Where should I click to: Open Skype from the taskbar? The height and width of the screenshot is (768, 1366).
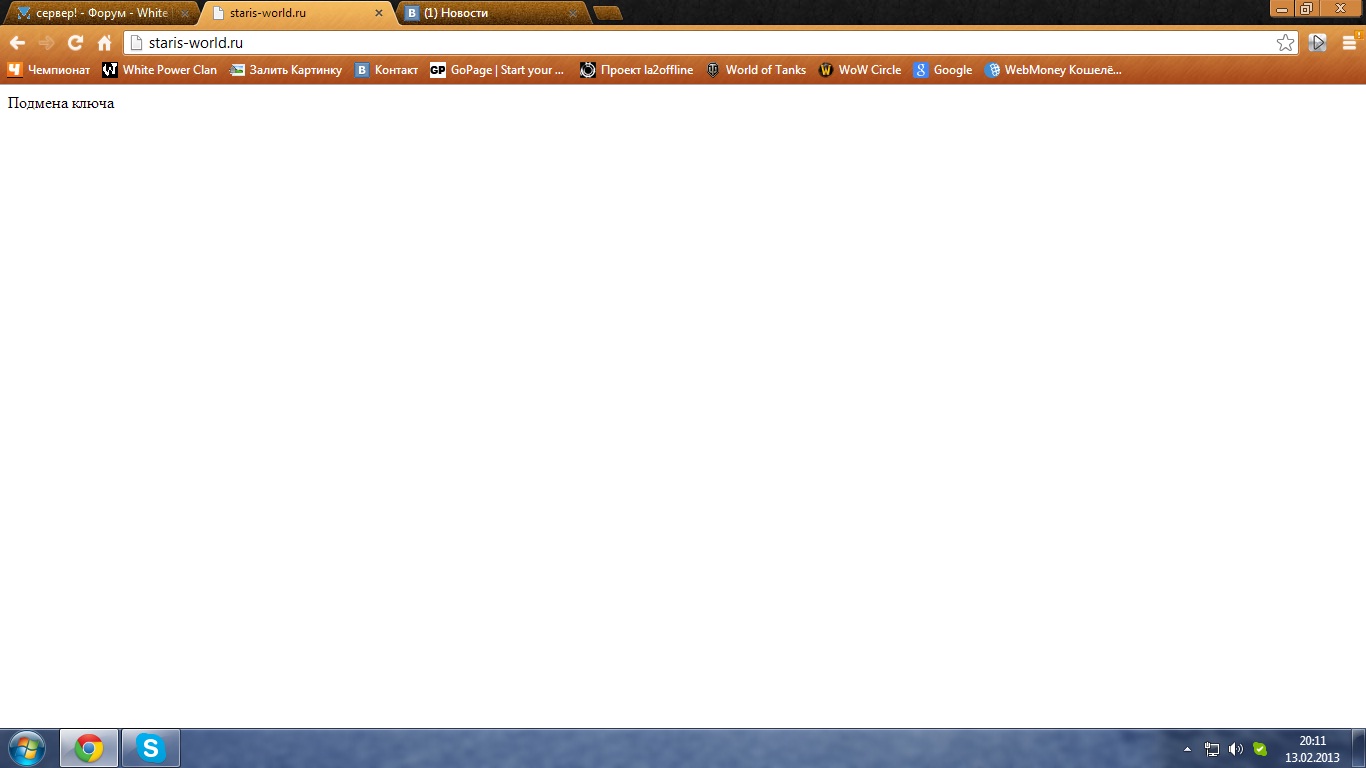[x=151, y=748]
